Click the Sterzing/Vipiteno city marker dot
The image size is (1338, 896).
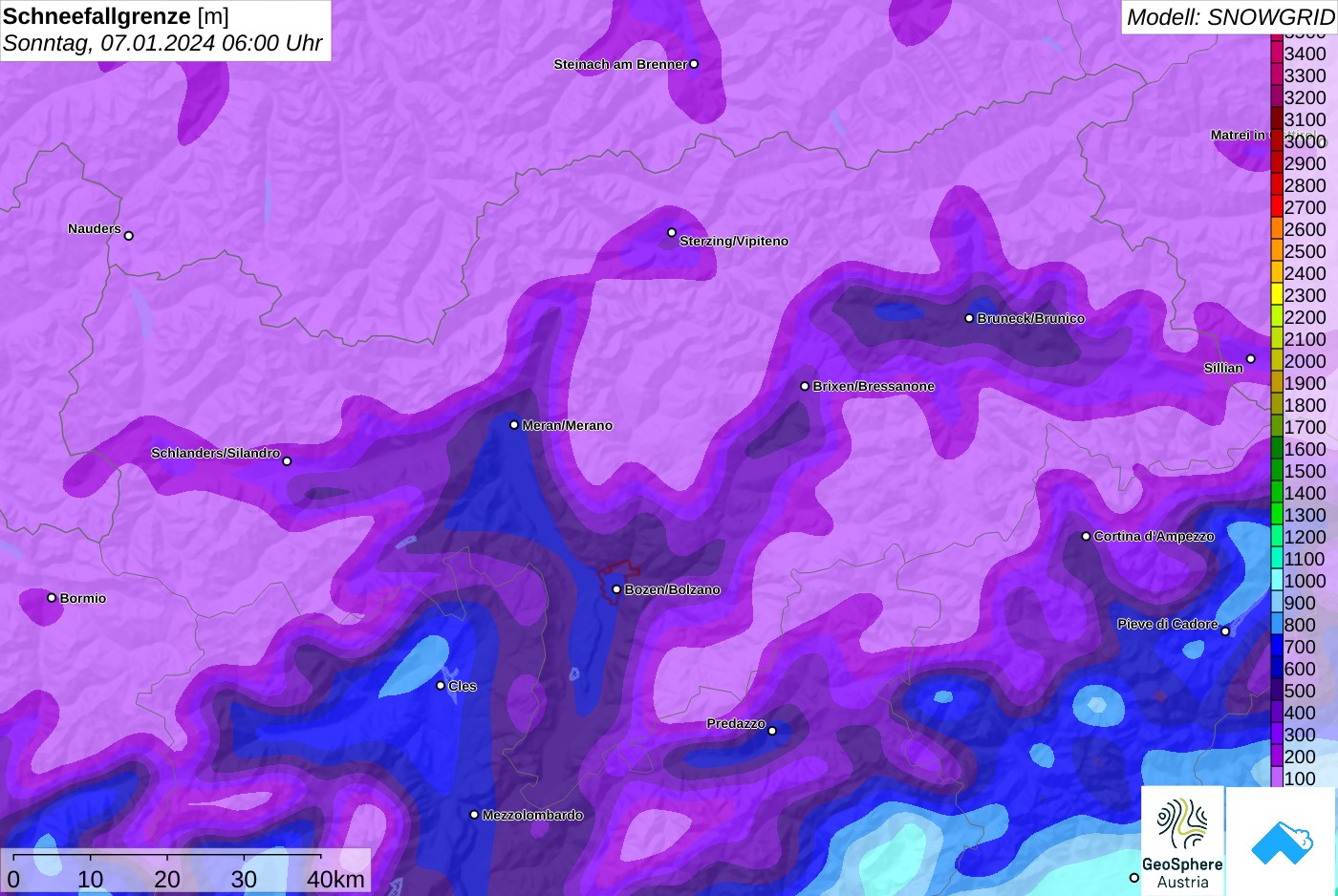coord(672,232)
